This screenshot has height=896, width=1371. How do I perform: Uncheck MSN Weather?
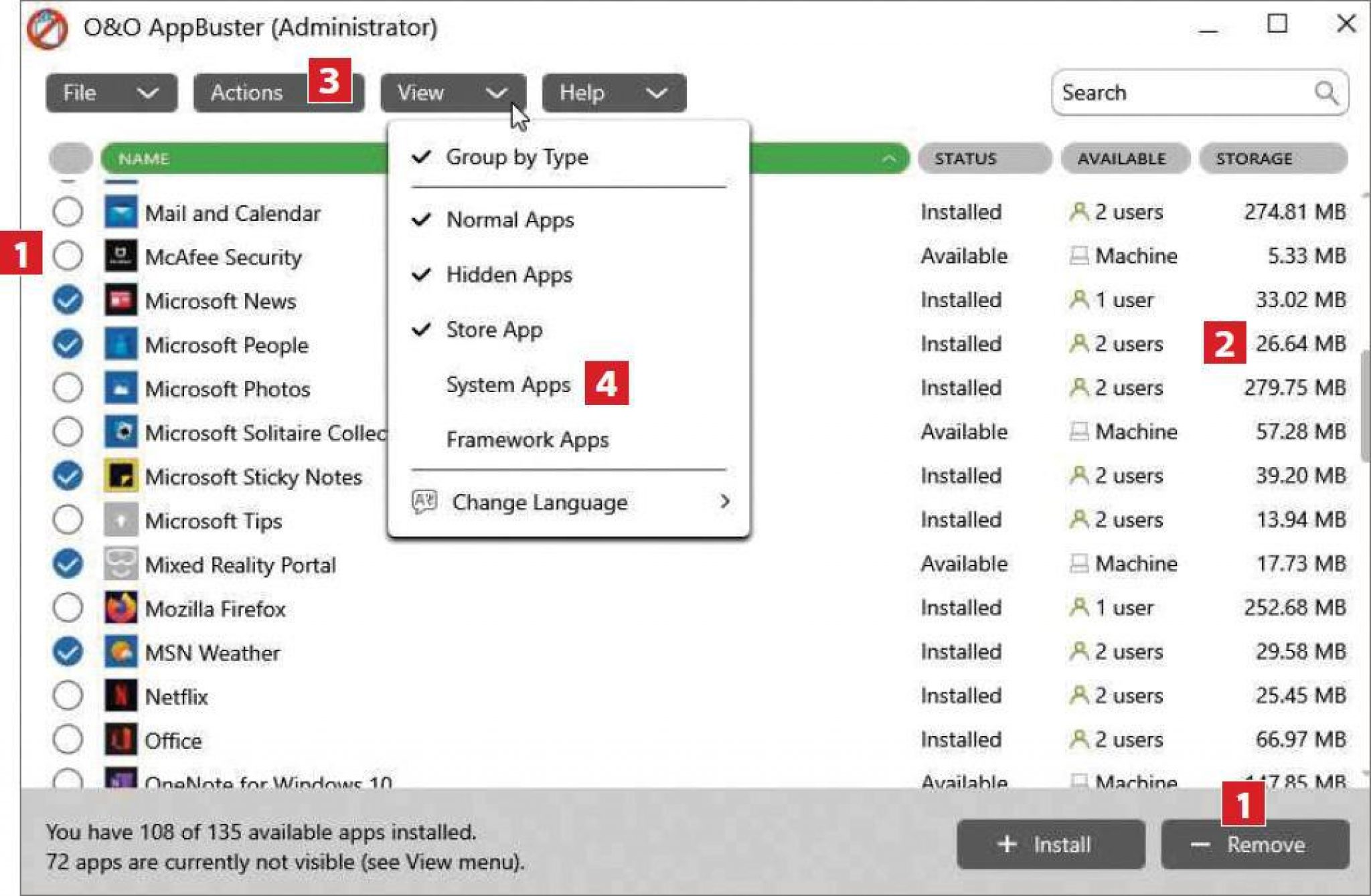[x=68, y=652]
